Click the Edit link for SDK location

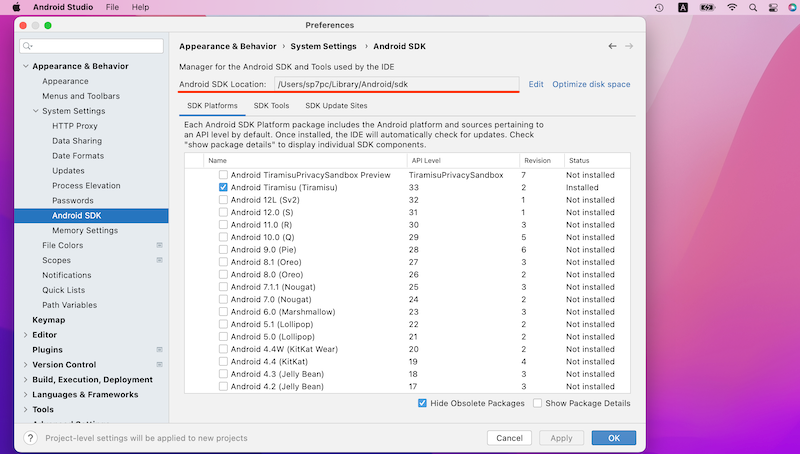536,84
